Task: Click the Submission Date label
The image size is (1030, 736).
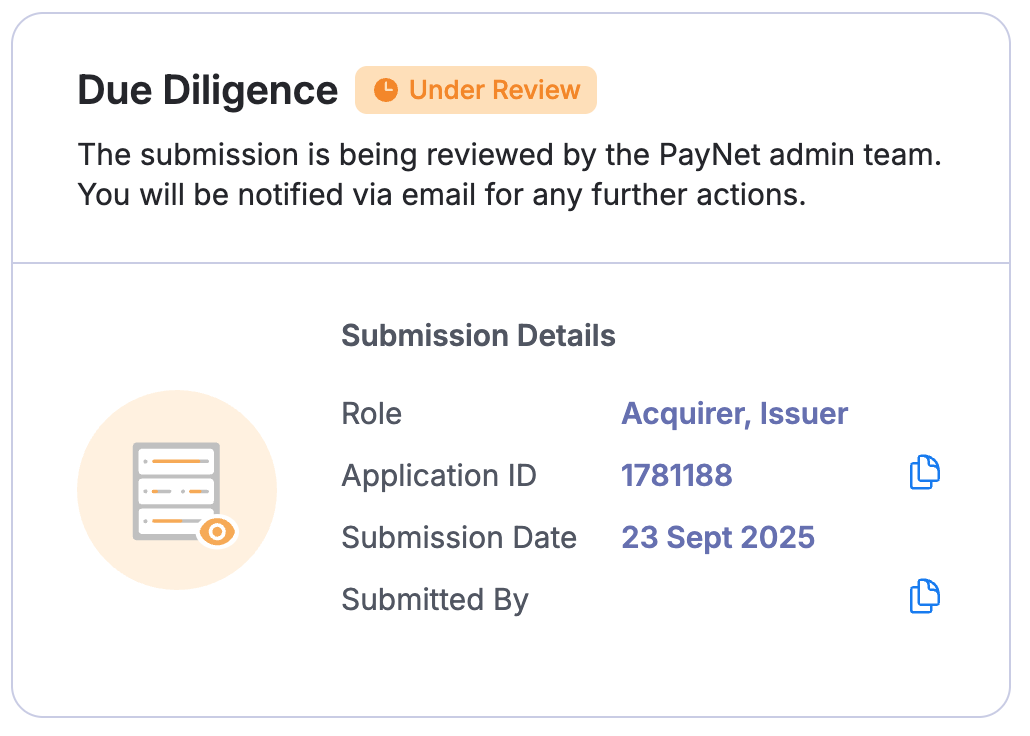Action: click(459, 538)
